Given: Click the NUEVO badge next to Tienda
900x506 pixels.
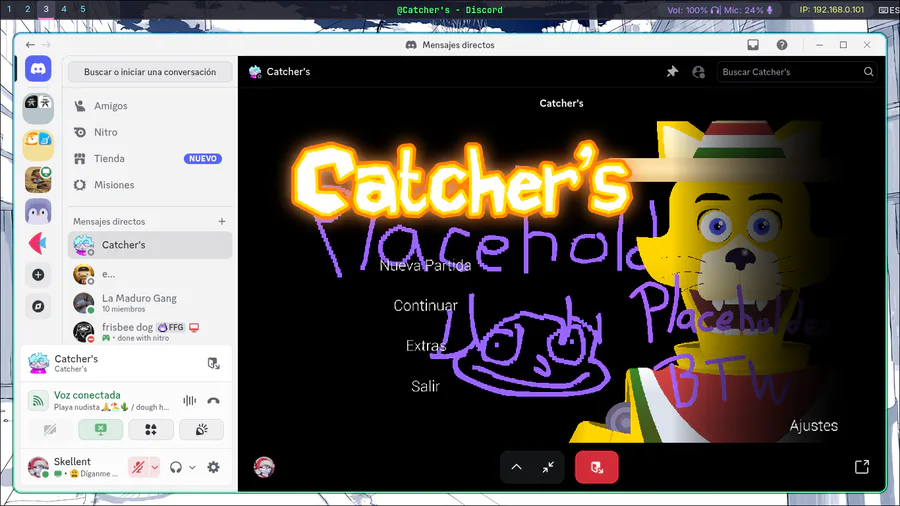Looking at the screenshot, I should (203, 159).
